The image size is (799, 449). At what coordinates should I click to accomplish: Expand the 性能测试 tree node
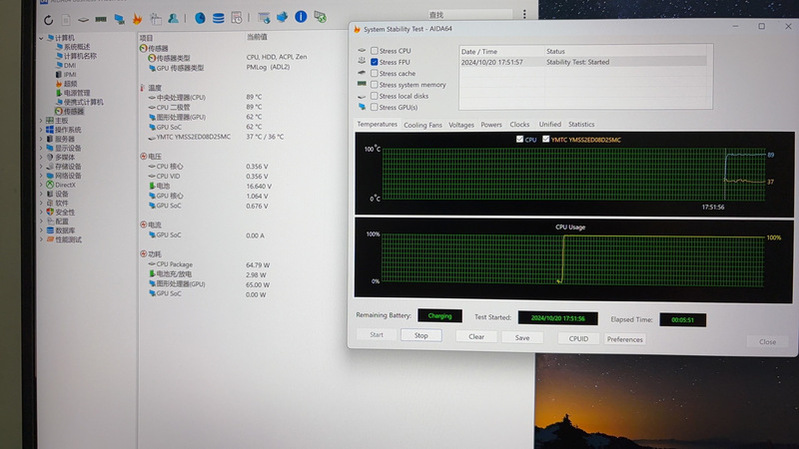click(x=41, y=240)
